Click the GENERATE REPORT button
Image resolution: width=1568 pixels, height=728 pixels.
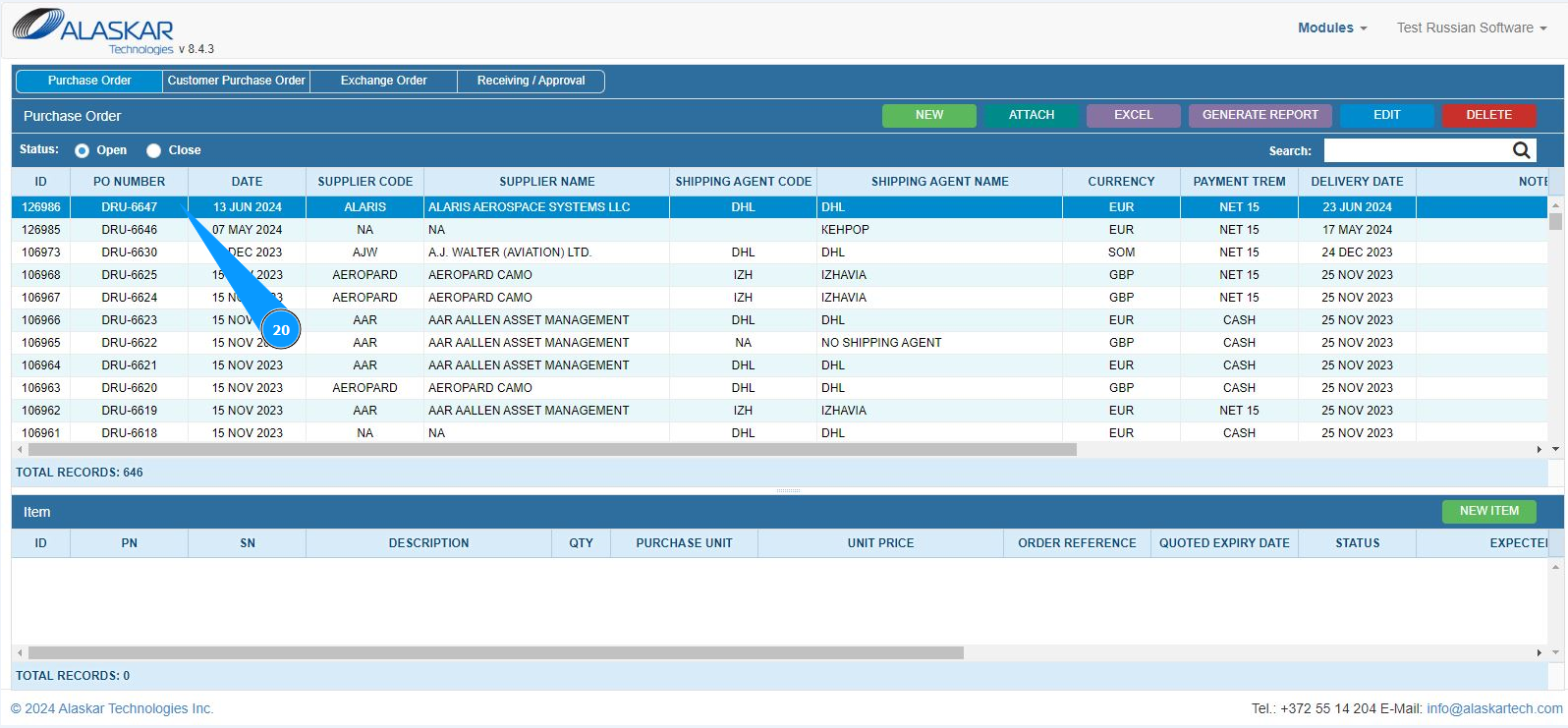tap(1260, 115)
